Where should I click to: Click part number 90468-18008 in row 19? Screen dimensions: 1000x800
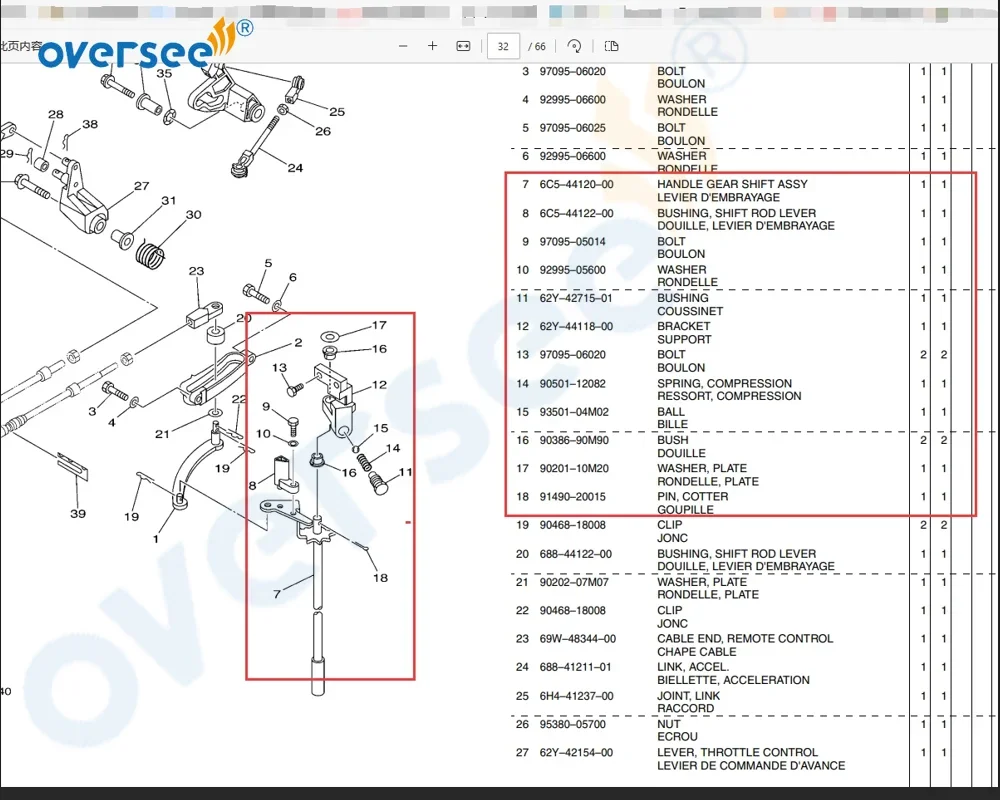pos(573,525)
